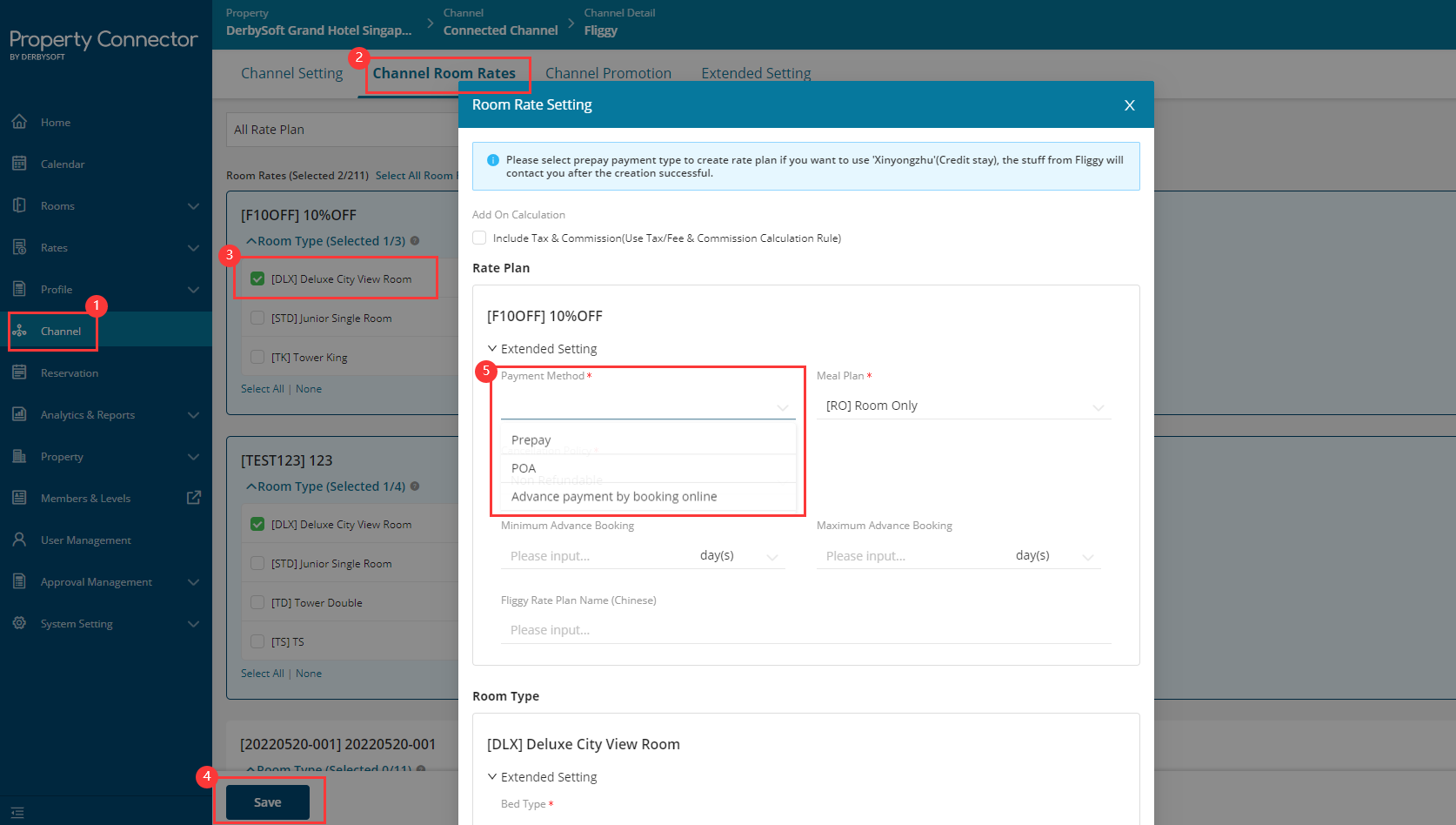Toggle Include Tax & Commission checkbox
The width and height of the screenshot is (1456, 825).
pos(479,238)
